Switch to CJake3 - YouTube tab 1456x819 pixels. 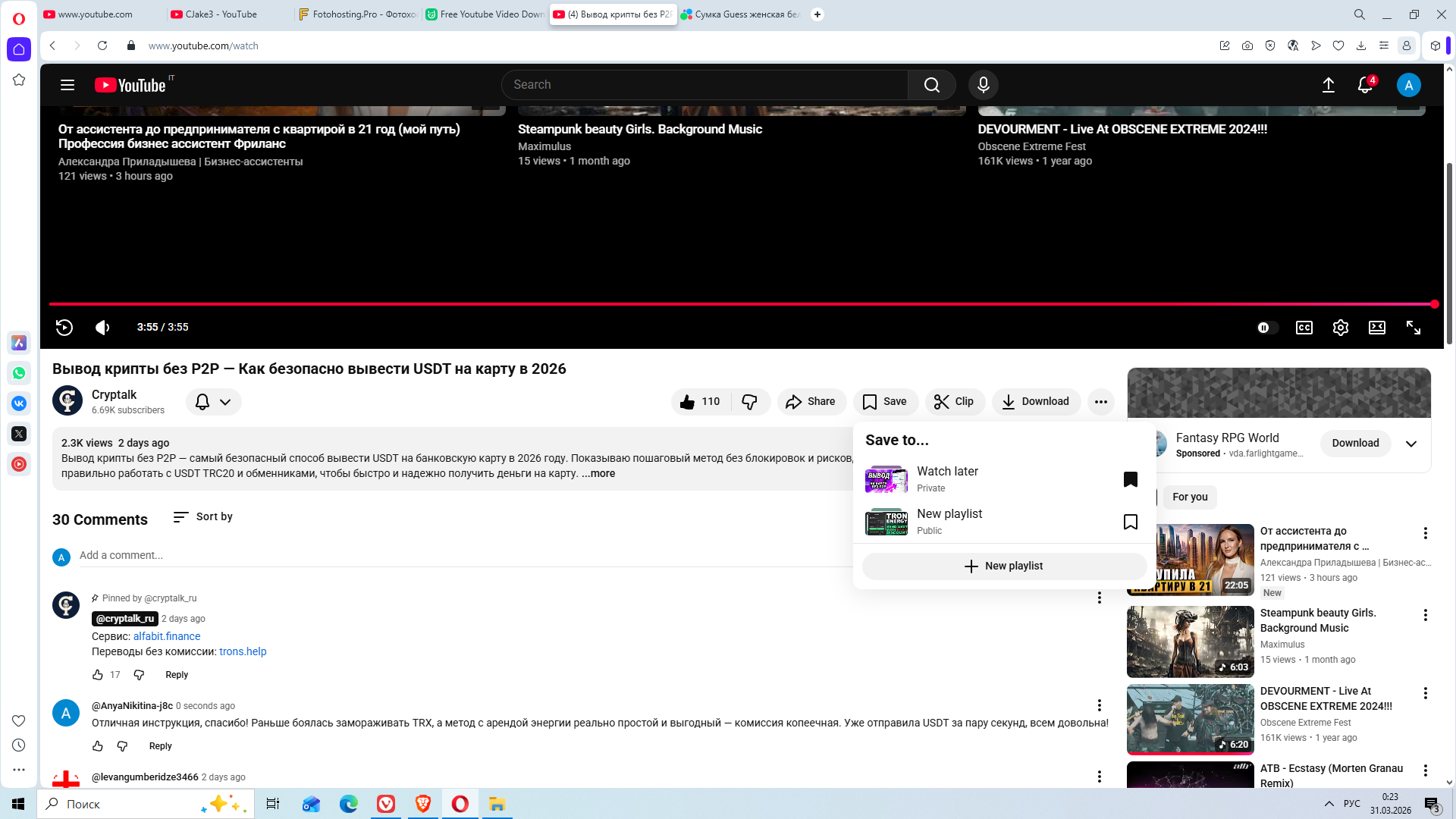click(221, 14)
